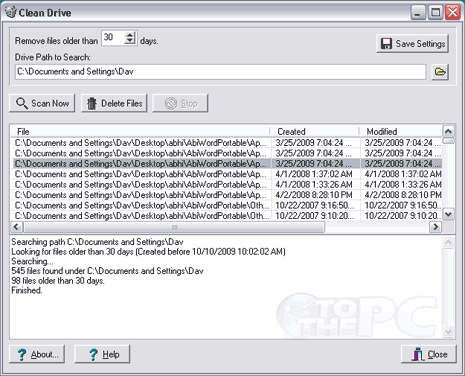Click the log panel scroll up arrow
The image size is (465, 376).
[448, 242]
